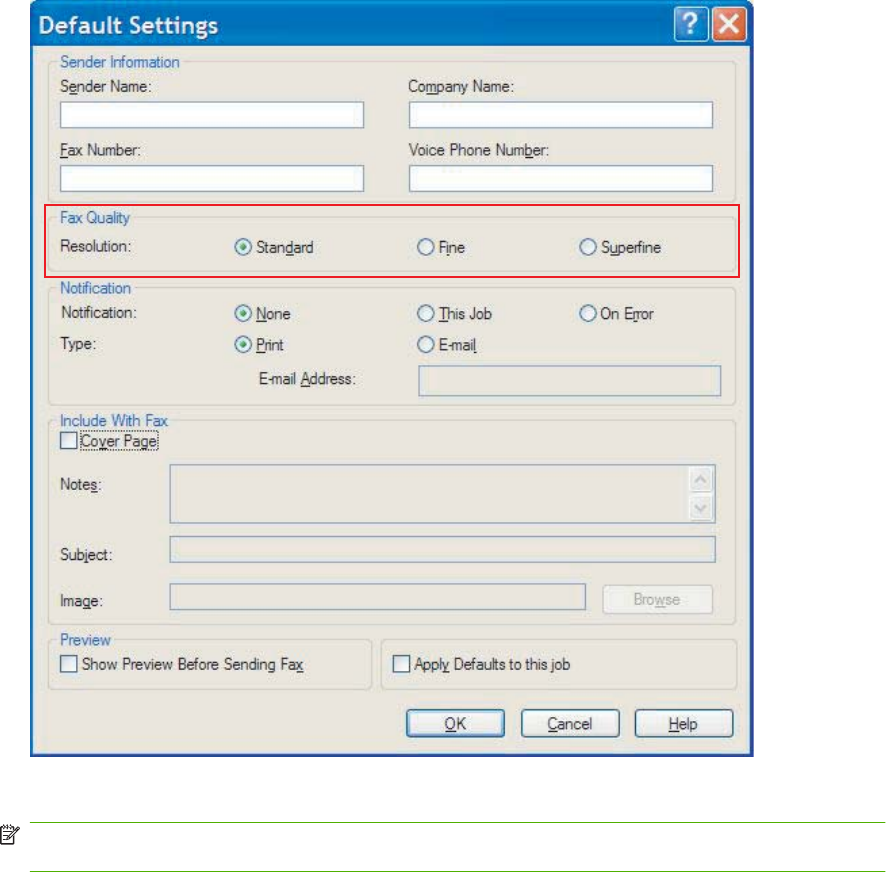Click the E-mail Address field
Image resolution: width=886 pixels, height=872 pixels.
click(x=570, y=380)
